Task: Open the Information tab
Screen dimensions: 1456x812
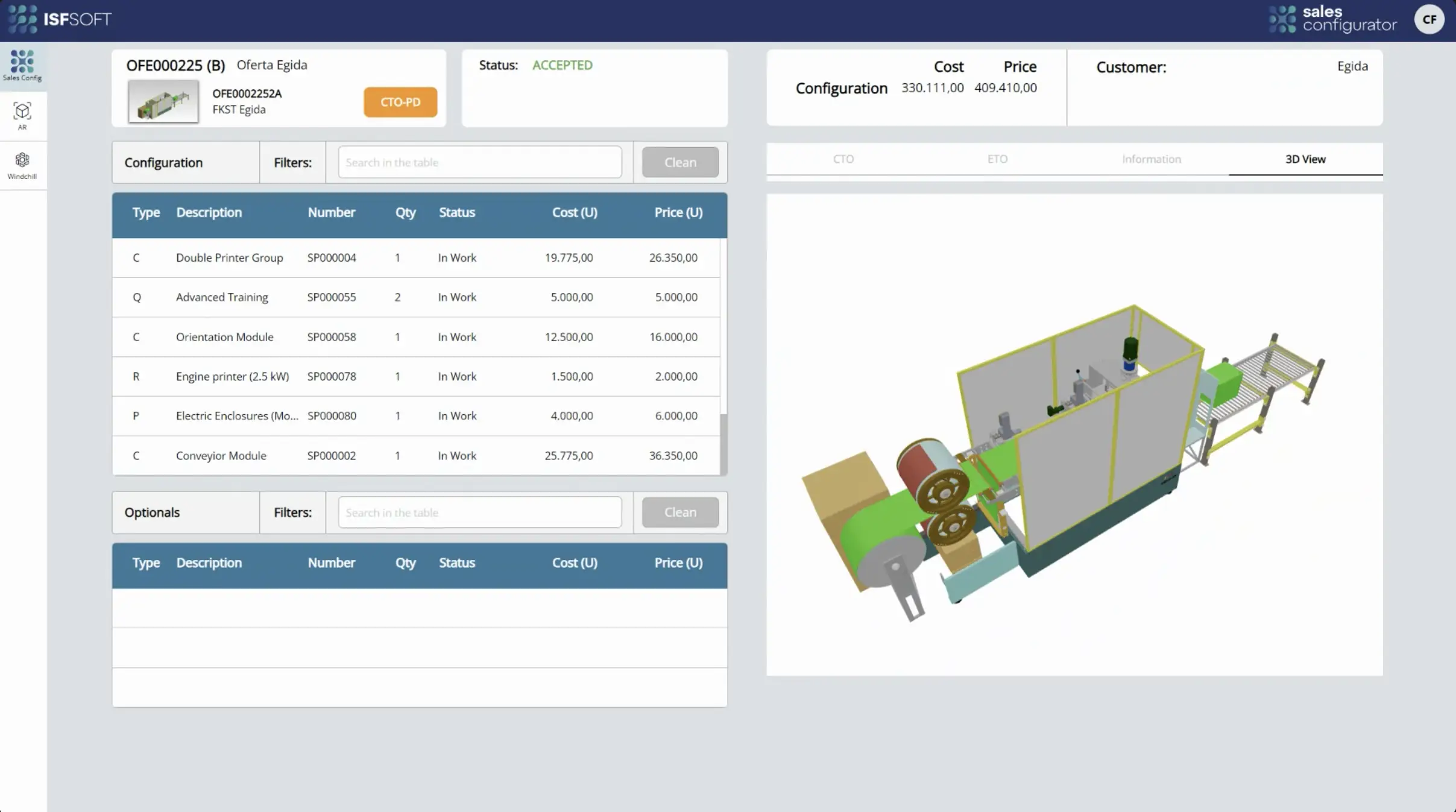Action: (1150, 159)
